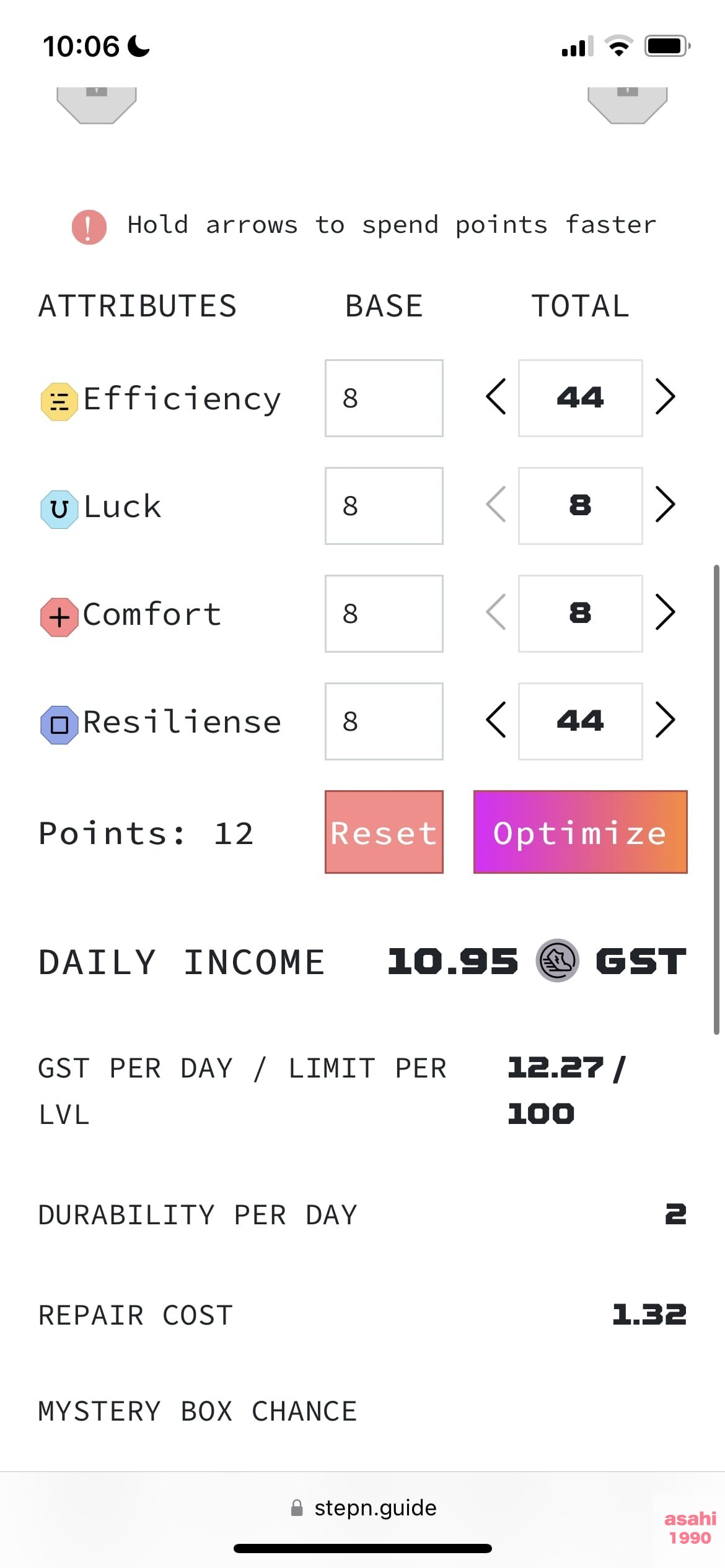This screenshot has width=725, height=1568.
Task: Click the red Comfort plus icon
Action: 59,617
